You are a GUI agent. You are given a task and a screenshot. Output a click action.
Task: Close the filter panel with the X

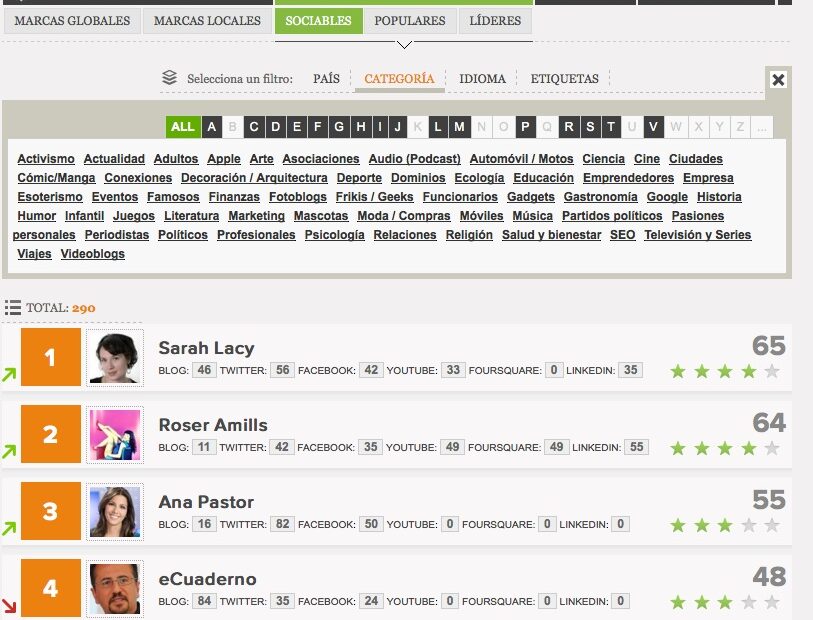point(778,80)
